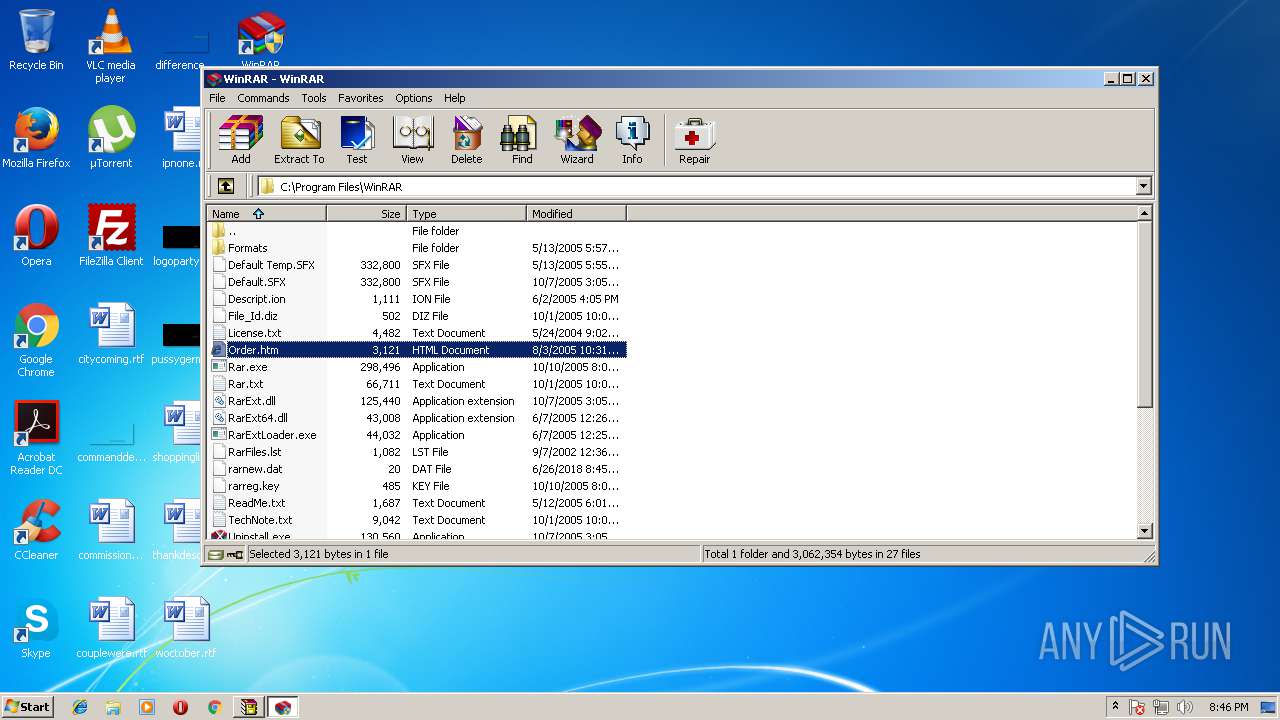Click file list scrollbar down arrow
Image resolution: width=1280 pixels, height=720 pixels.
[x=1144, y=531]
